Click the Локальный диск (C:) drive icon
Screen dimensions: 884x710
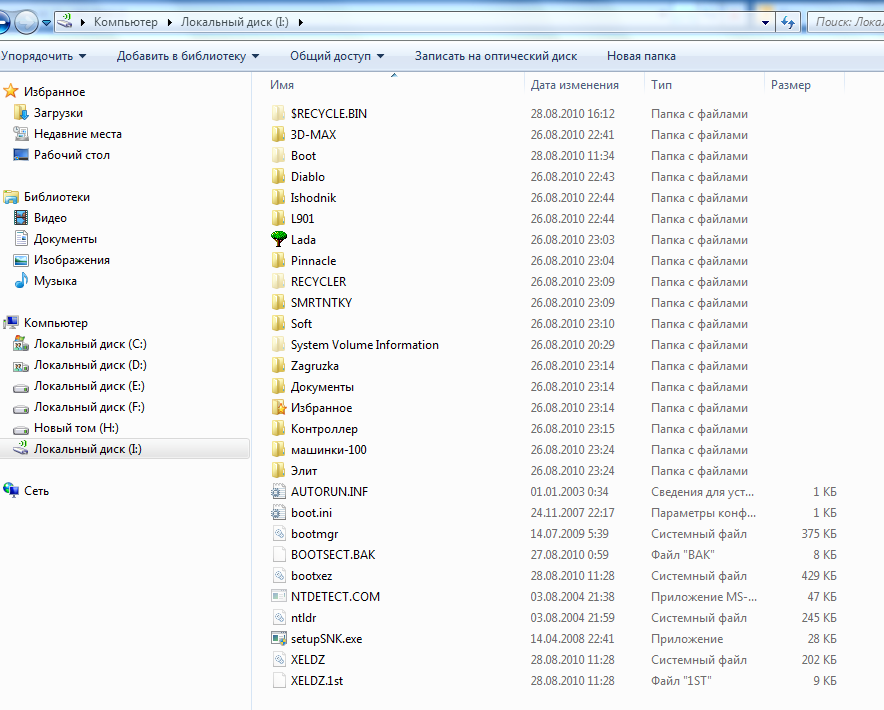tap(21, 343)
